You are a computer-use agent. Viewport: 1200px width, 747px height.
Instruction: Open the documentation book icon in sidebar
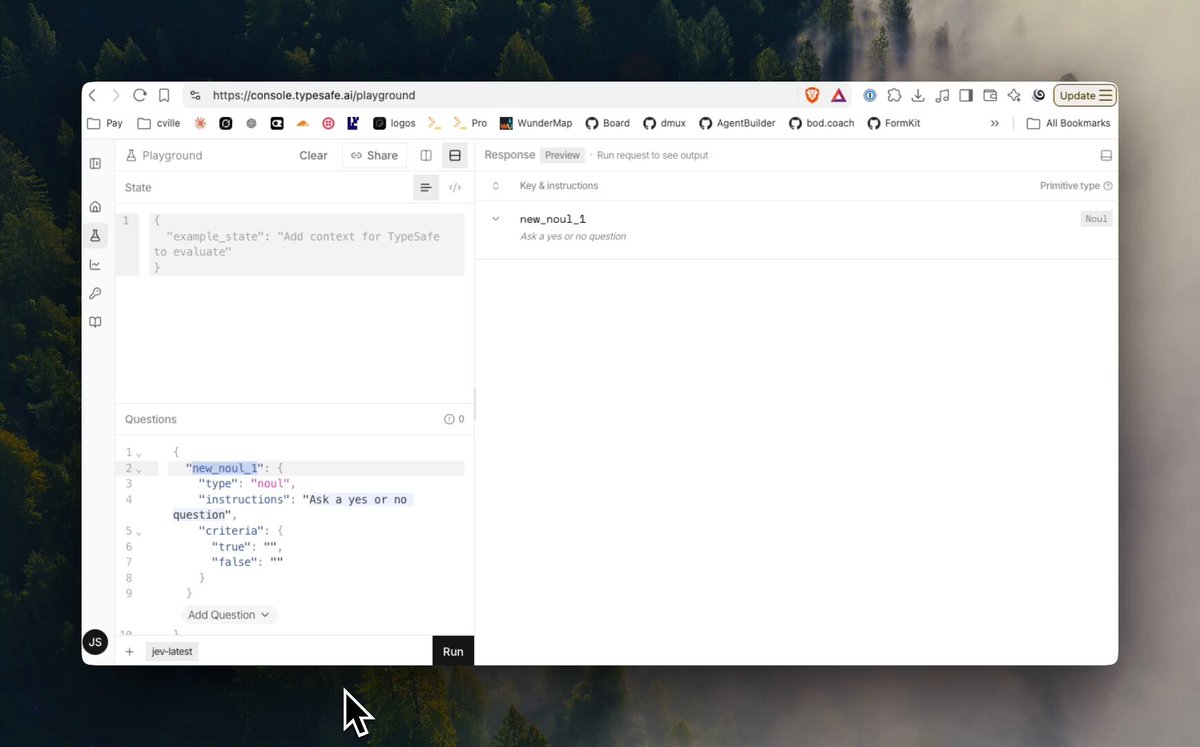95,322
